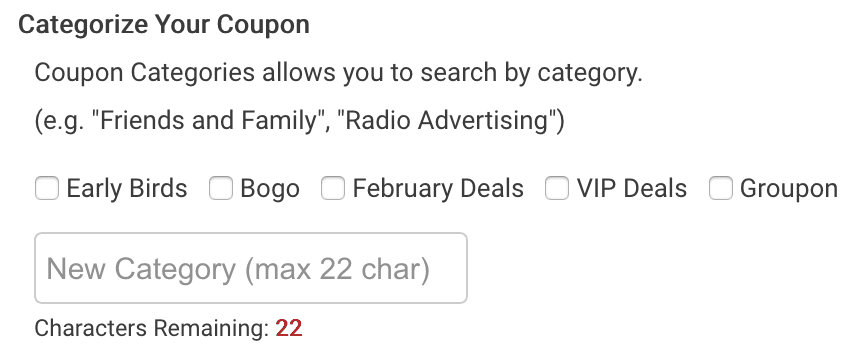Enable the February Deals checkbox
This screenshot has width=852, height=360.
(333, 189)
